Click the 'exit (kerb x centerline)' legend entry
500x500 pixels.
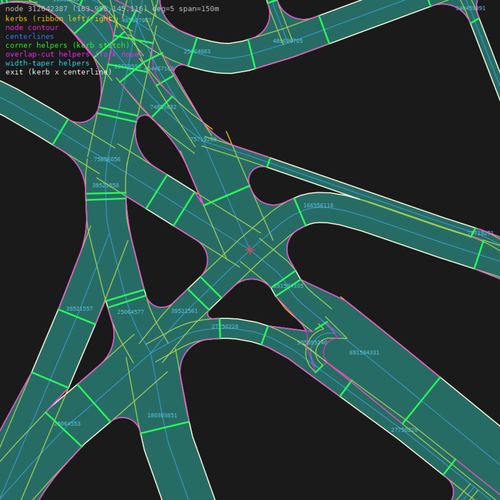(59, 72)
